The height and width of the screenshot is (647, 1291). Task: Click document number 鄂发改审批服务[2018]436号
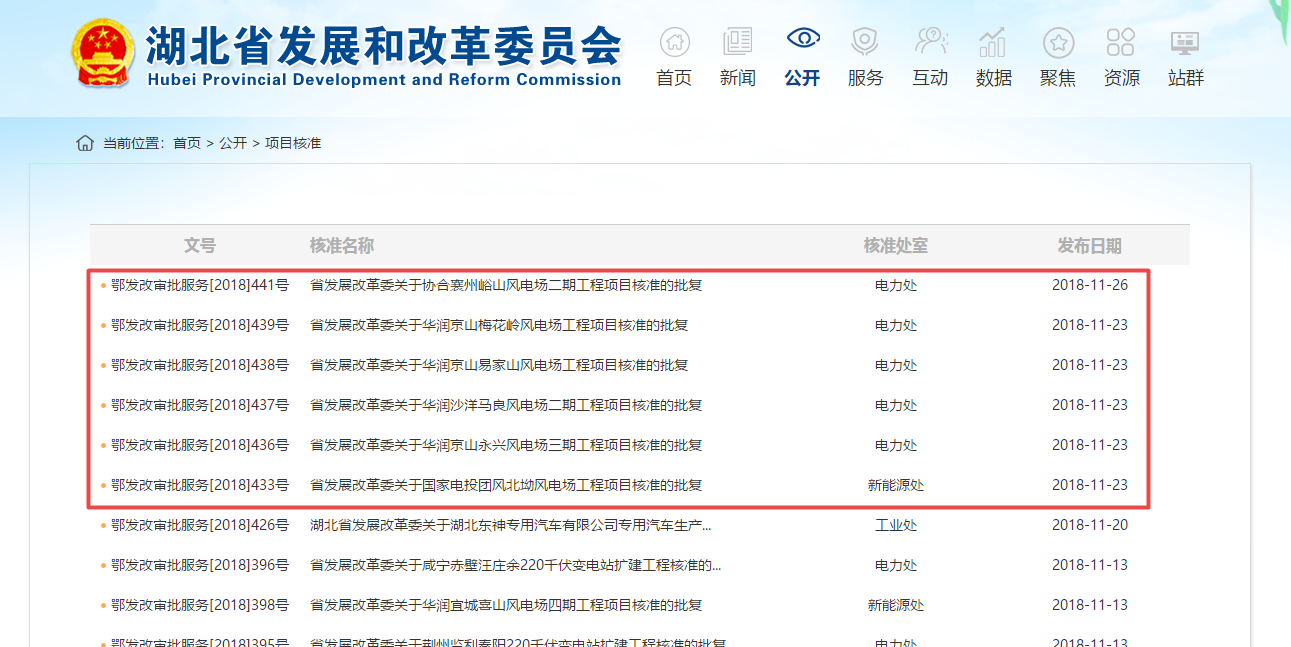click(x=200, y=445)
